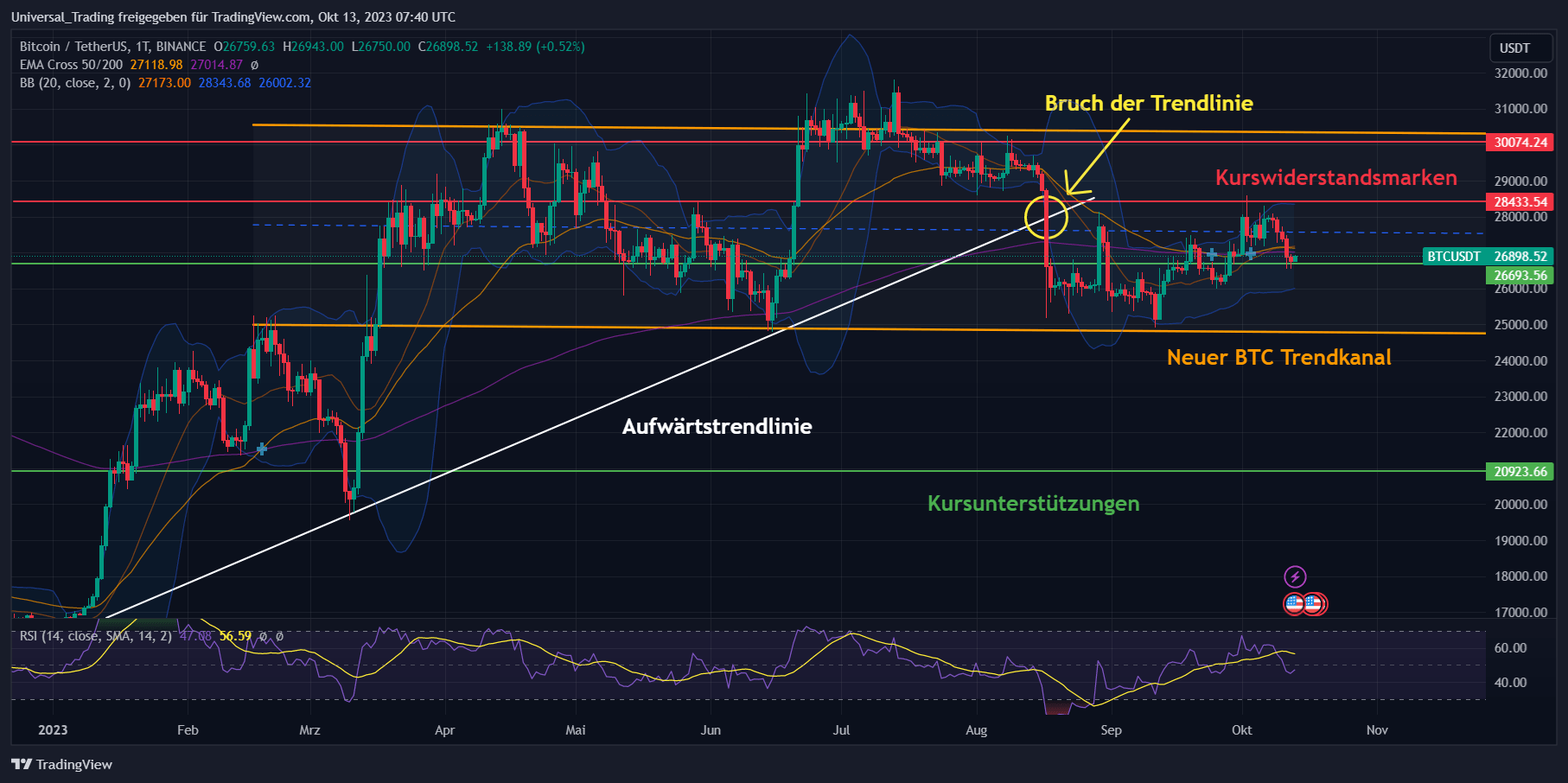Click the Mrz label on time axis
The image size is (1568, 783).
(309, 730)
